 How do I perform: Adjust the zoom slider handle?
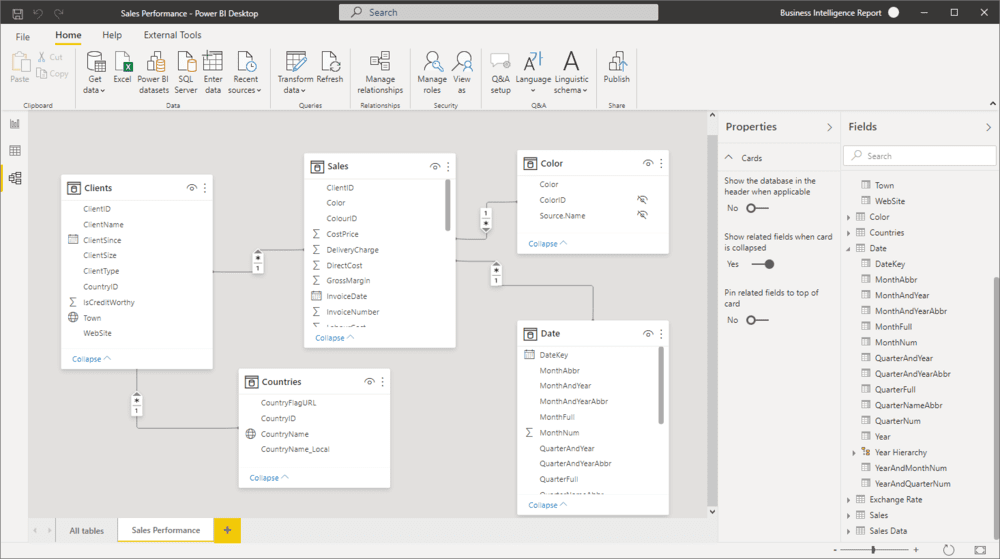pyautogui.click(x=874, y=549)
